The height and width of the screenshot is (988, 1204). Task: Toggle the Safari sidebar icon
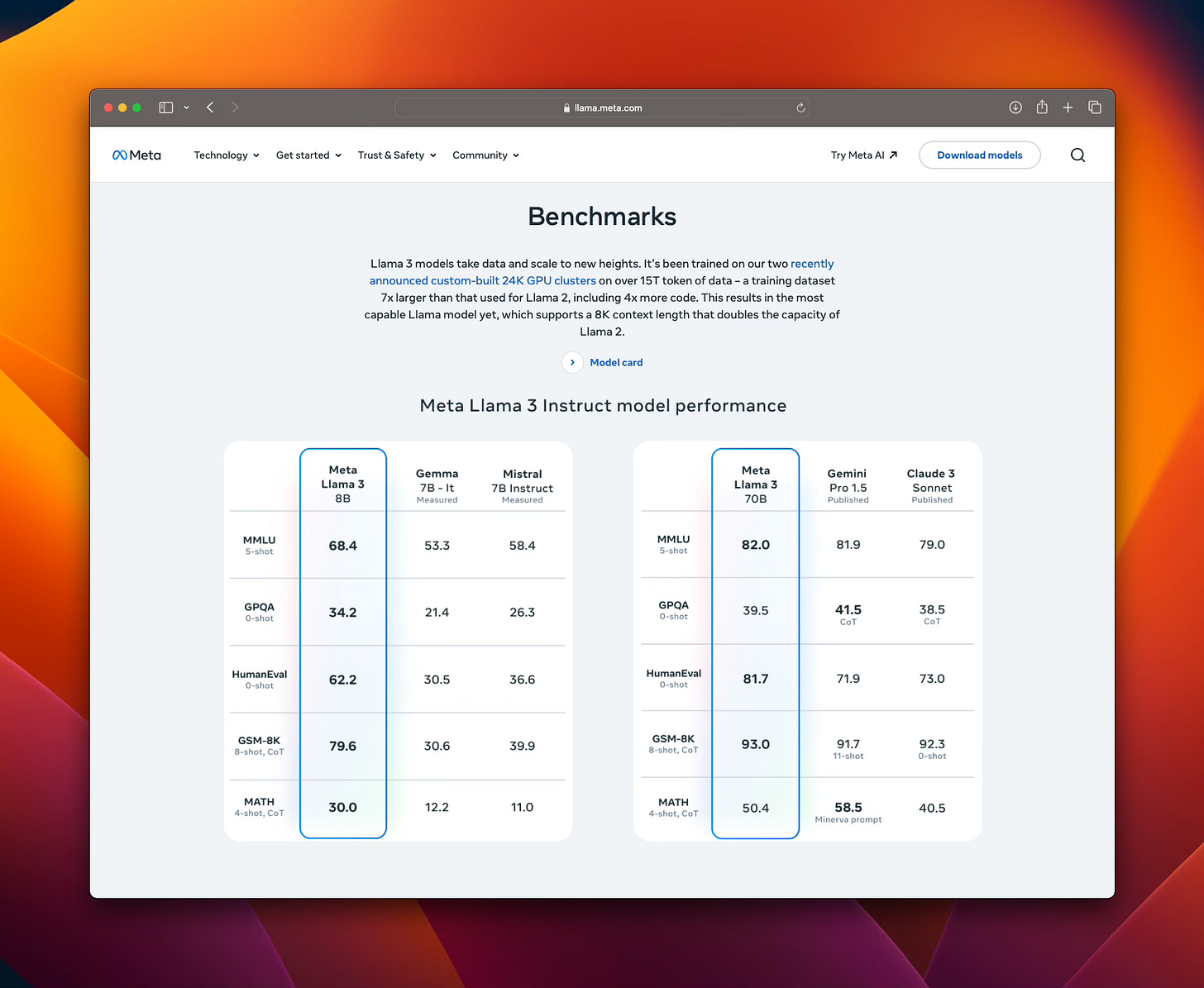pyautogui.click(x=165, y=107)
